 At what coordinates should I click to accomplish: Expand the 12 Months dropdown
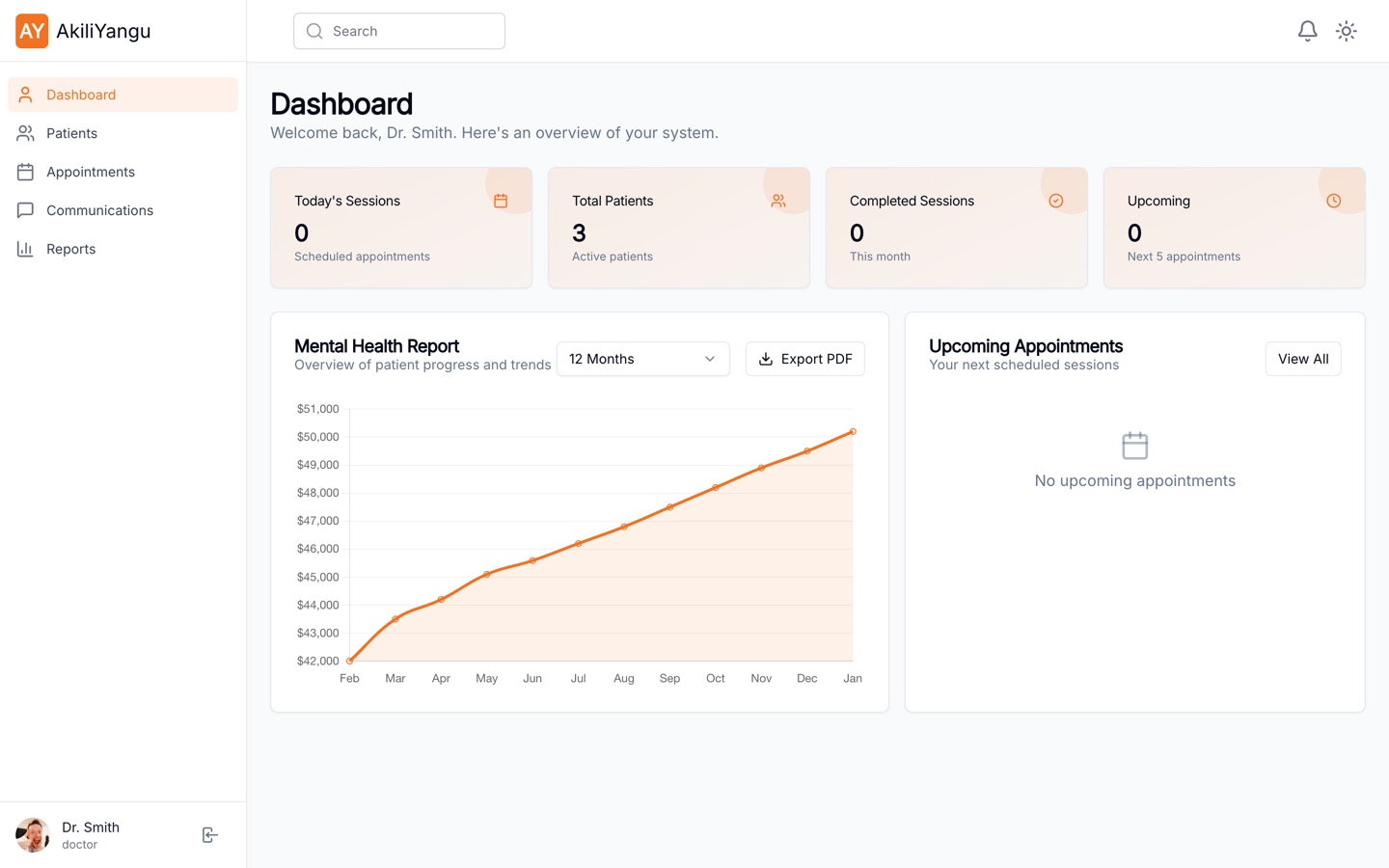(x=643, y=359)
